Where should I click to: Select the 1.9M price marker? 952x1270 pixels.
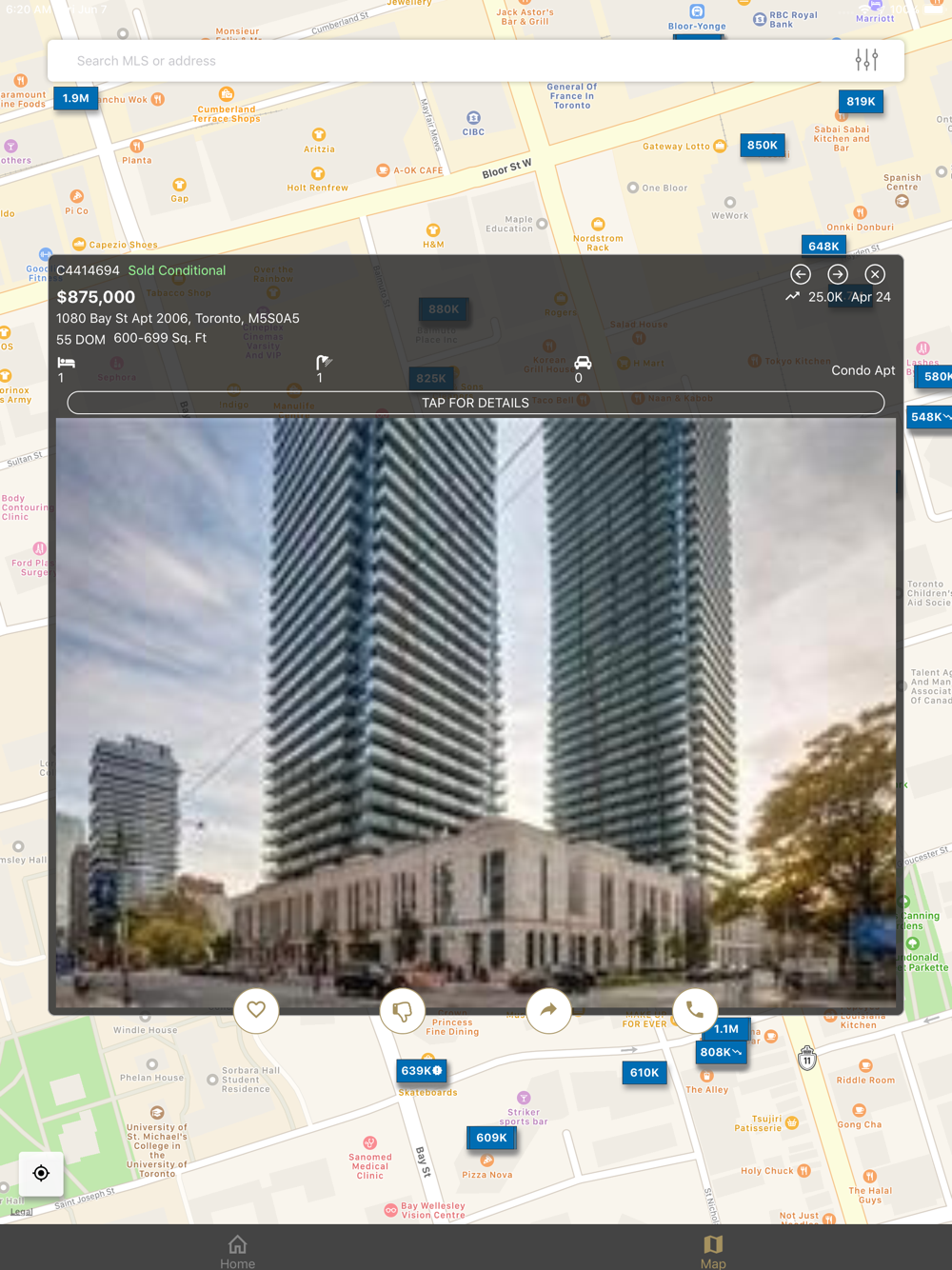point(76,98)
